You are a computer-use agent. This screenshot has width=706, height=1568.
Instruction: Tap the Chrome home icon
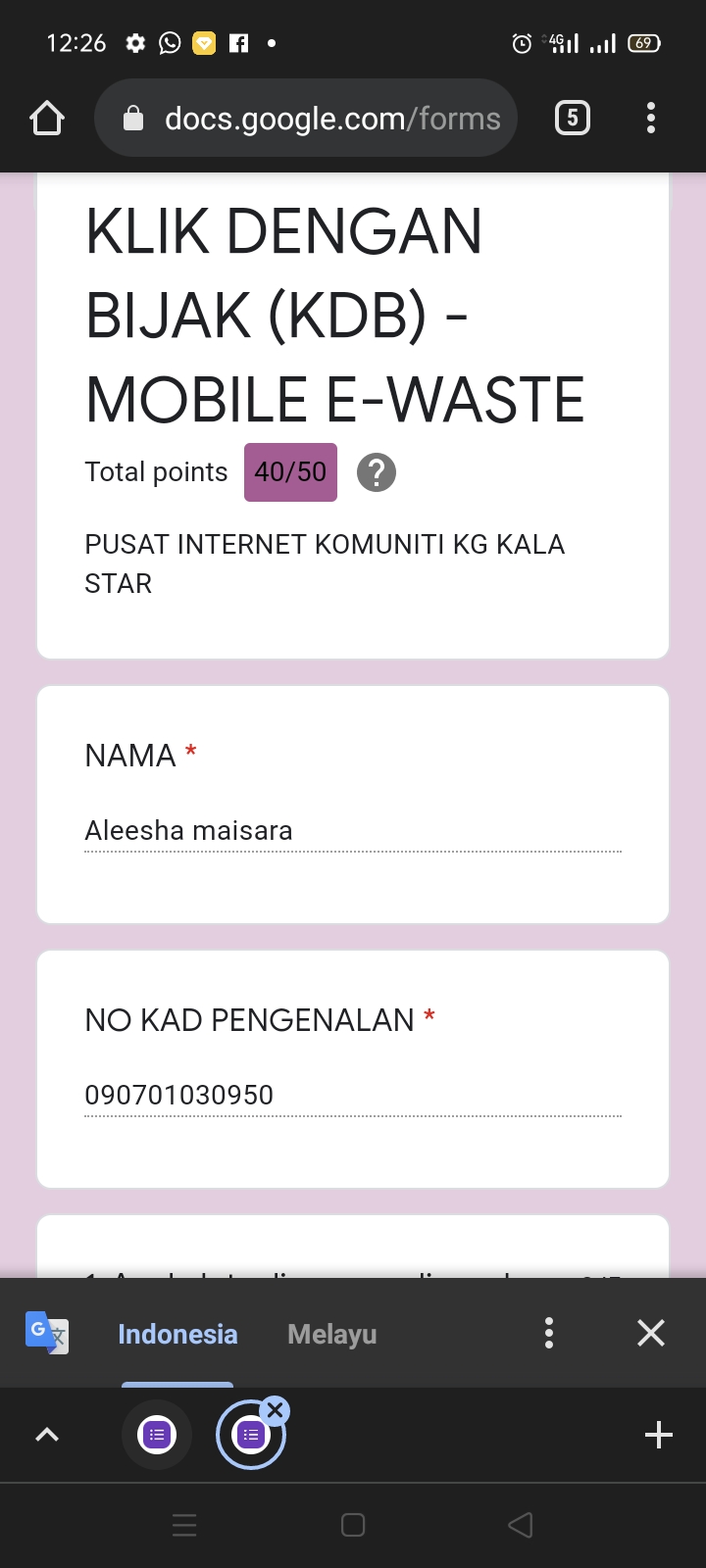(x=47, y=119)
